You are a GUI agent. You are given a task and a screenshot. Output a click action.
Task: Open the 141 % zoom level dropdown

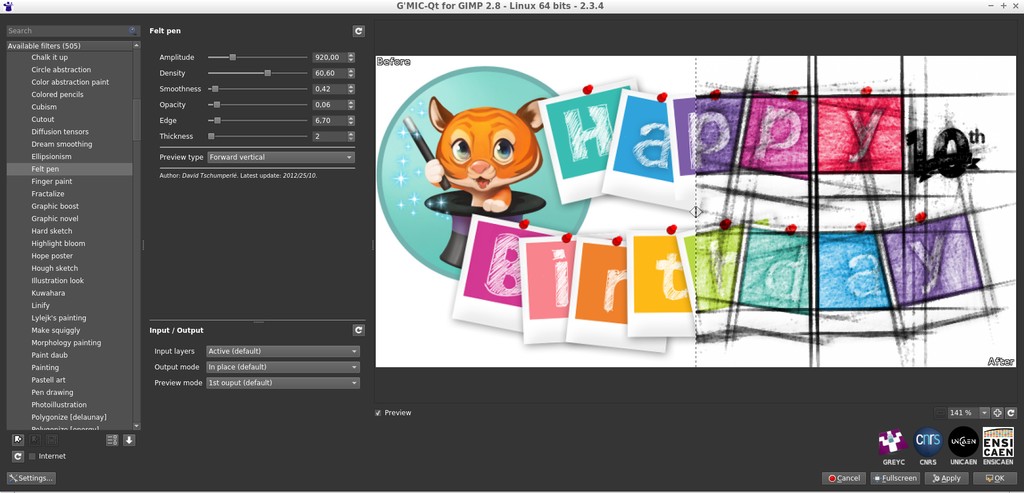pos(968,413)
